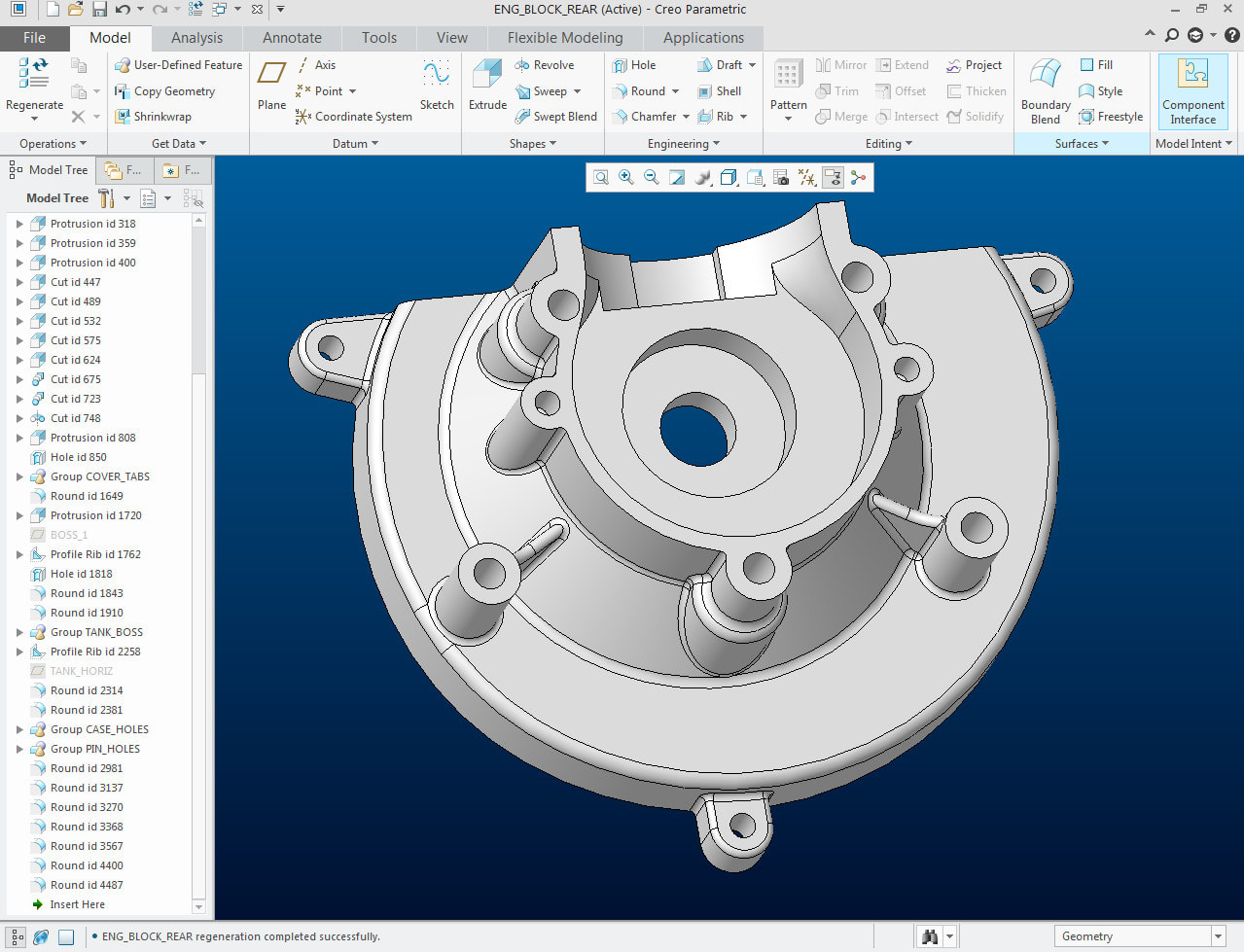Open the Geometry selection filter dropdown
The width and height of the screenshot is (1244, 952).
(x=1218, y=936)
